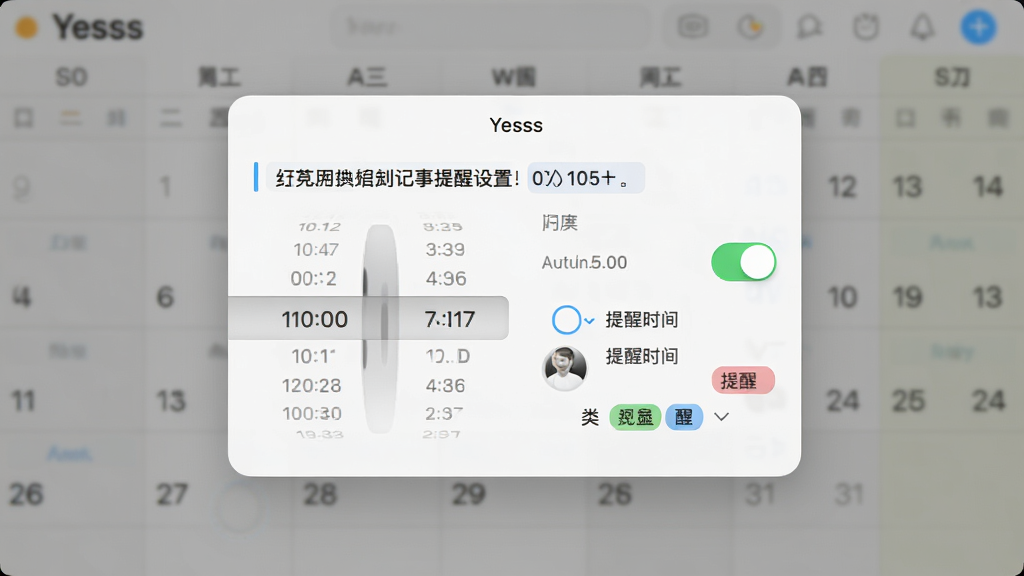The image size is (1024, 576).
Task: Pick 00::2 in the left wheel
Action: (313, 279)
